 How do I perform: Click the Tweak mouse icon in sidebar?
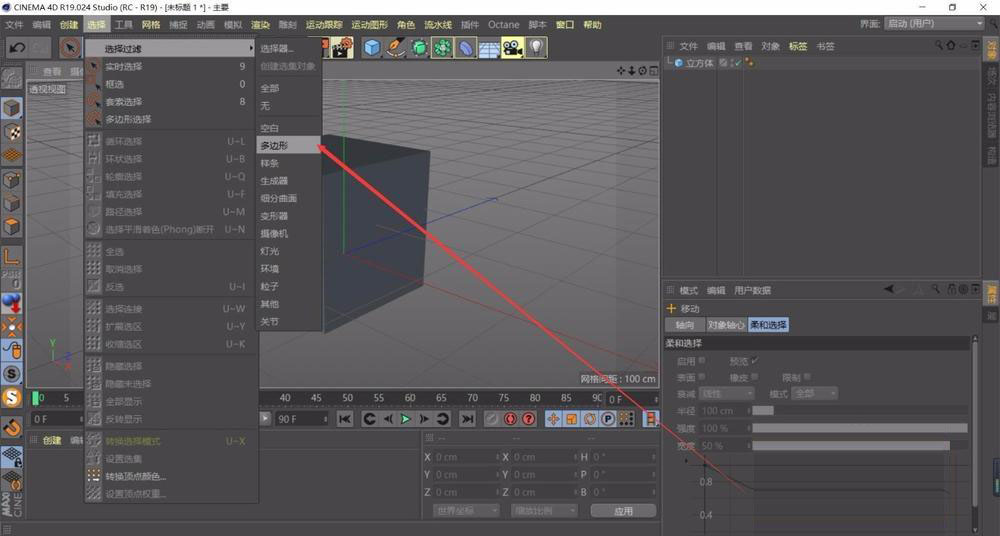[x=11, y=350]
